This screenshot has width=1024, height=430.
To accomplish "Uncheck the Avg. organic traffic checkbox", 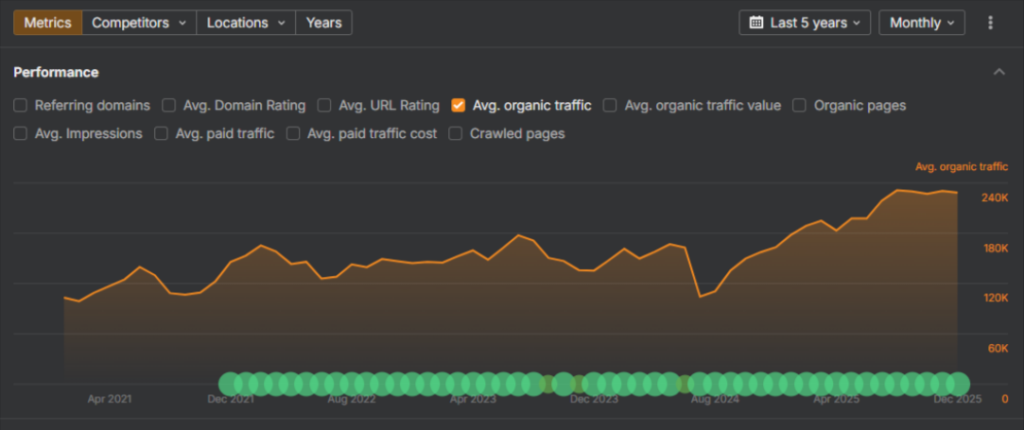I will pyautogui.click(x=458, y=105).
